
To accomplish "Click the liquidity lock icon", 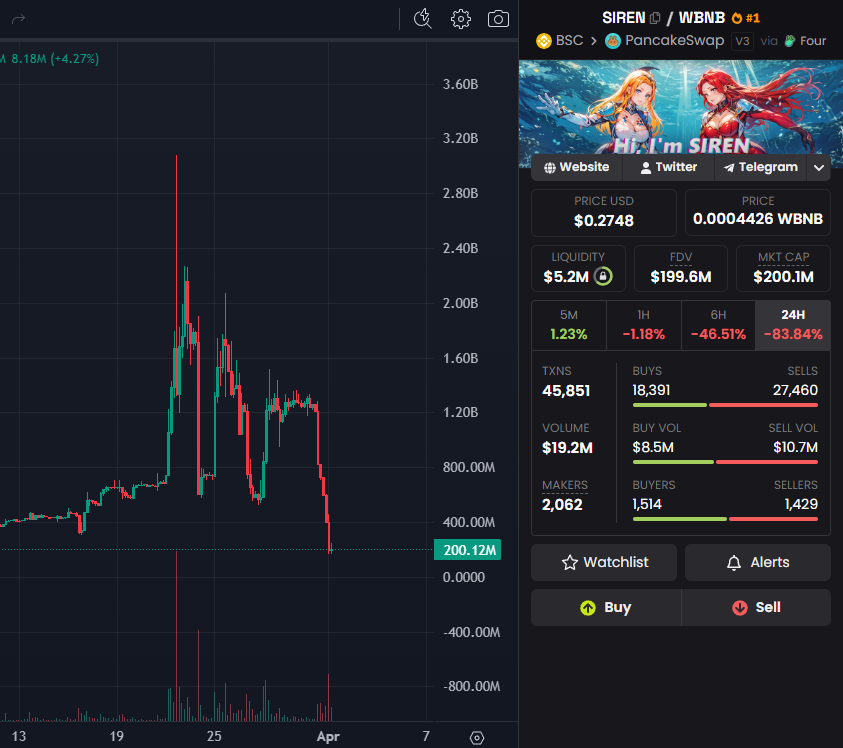I will pyautogui.click(x=603, y=276).
